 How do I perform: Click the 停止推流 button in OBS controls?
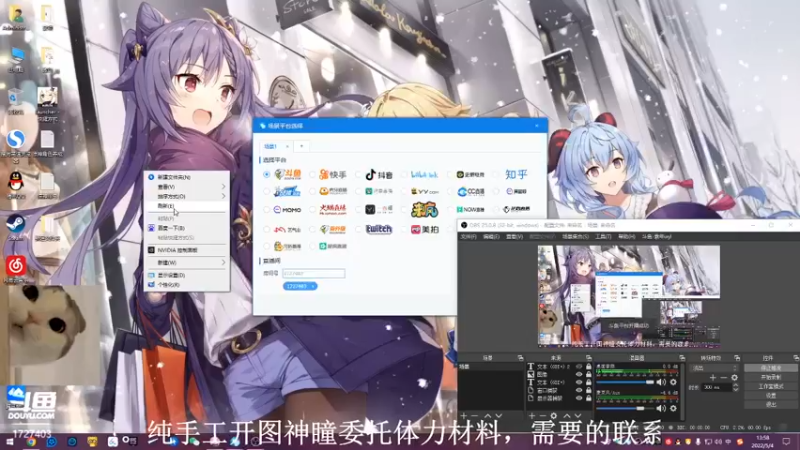click(x=771, y=368)
